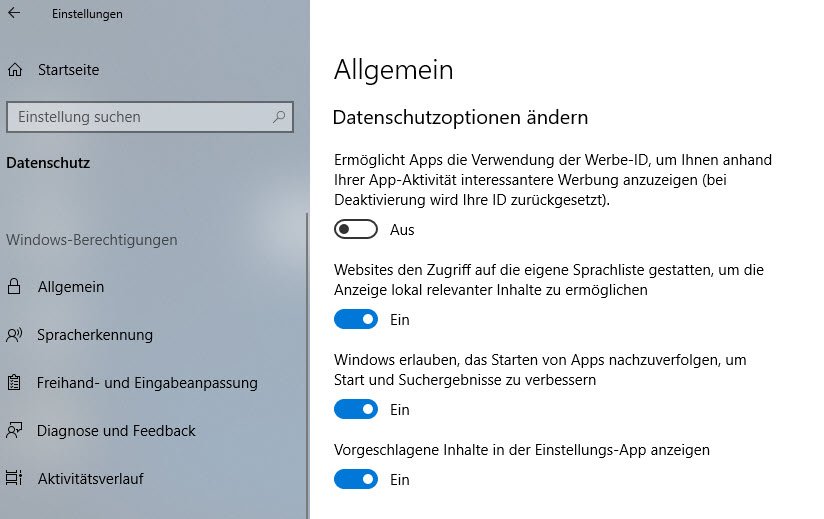Go to Diagnose und Feedback
This screenshot has width=824, height=519.
click(116, 431)
